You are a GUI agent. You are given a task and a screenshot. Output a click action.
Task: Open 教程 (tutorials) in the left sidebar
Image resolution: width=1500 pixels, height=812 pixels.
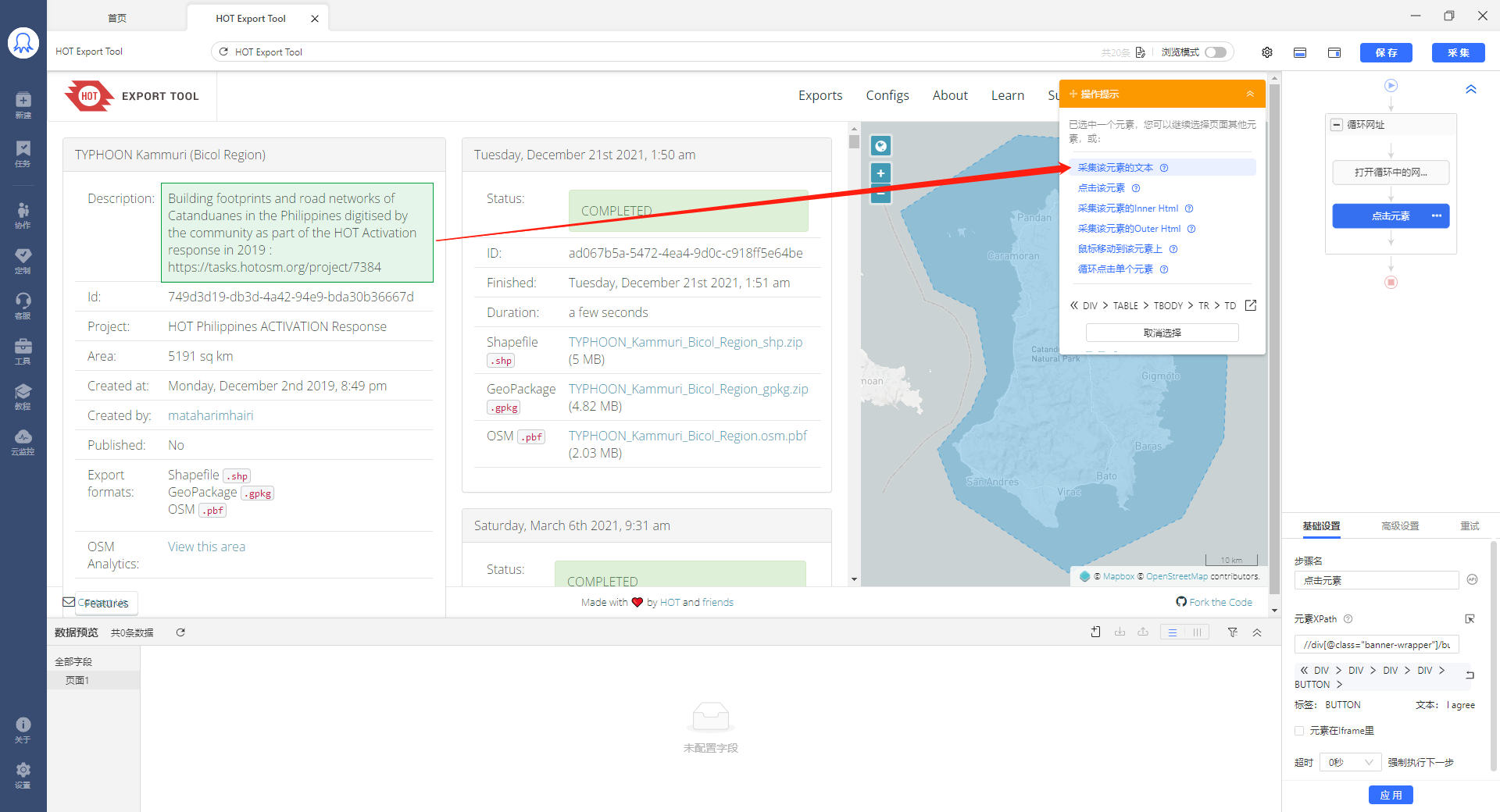pyautogui.click(x=23, y=397)
